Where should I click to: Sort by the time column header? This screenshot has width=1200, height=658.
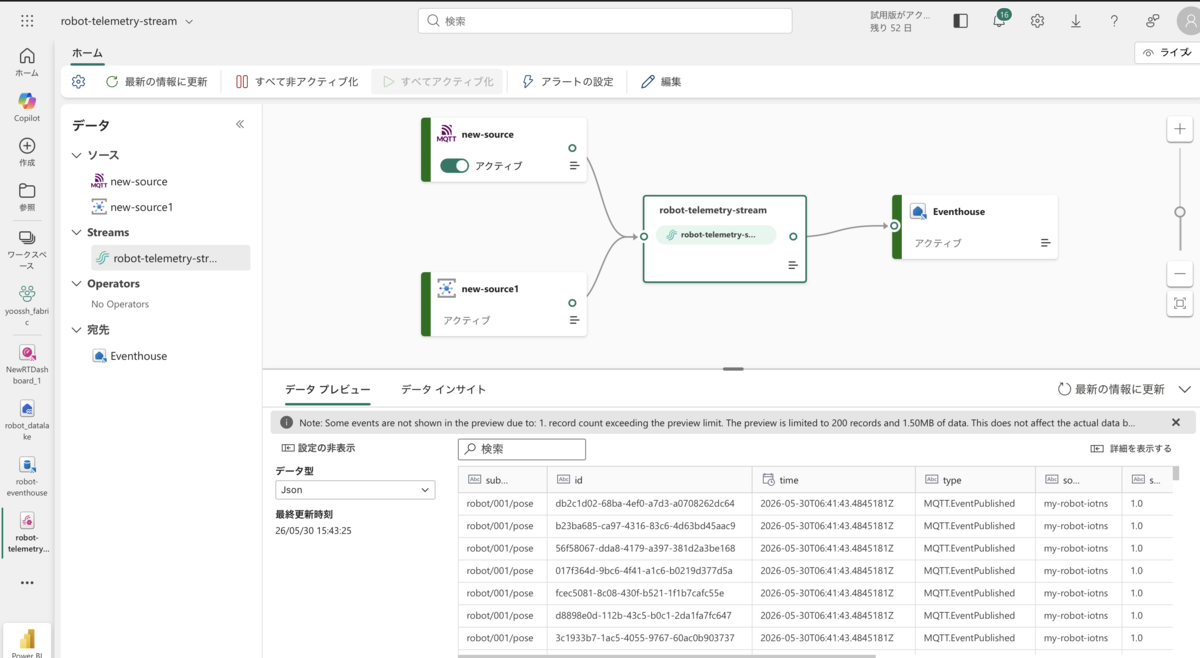[834, 479]
